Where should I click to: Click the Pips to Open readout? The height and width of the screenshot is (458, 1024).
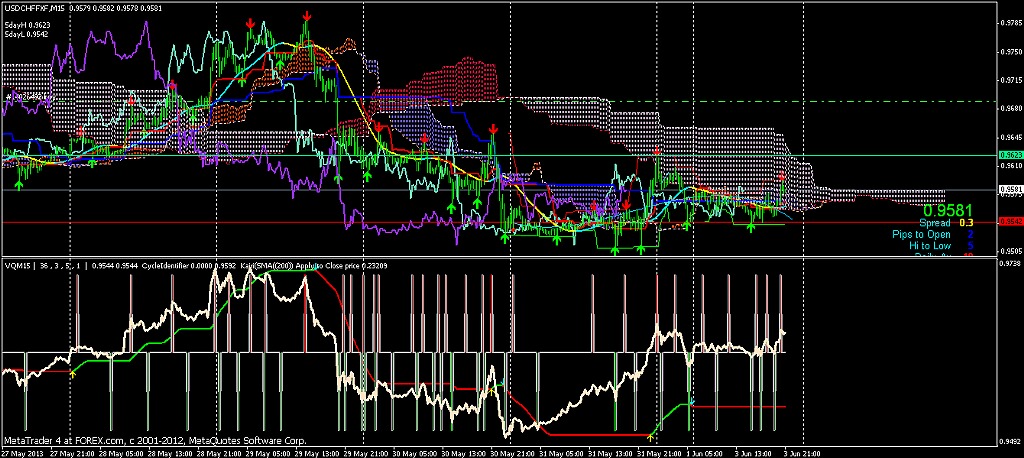pyautogui.click(x=933, y=234)
